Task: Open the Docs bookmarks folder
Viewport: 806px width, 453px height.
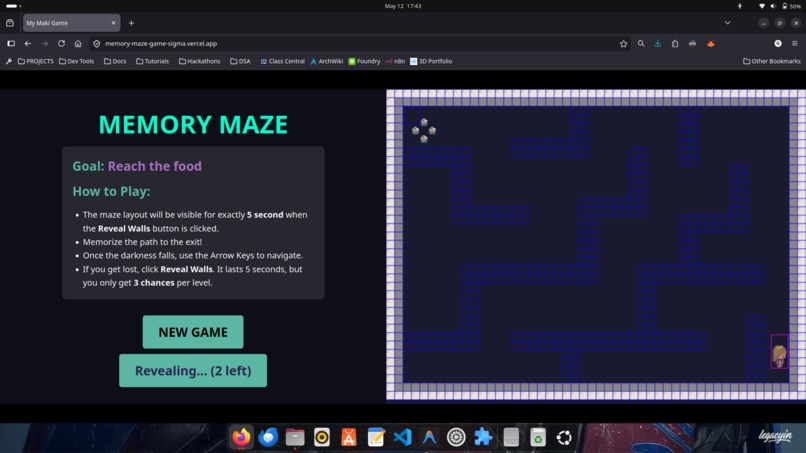Action: (x=115, y=61)
